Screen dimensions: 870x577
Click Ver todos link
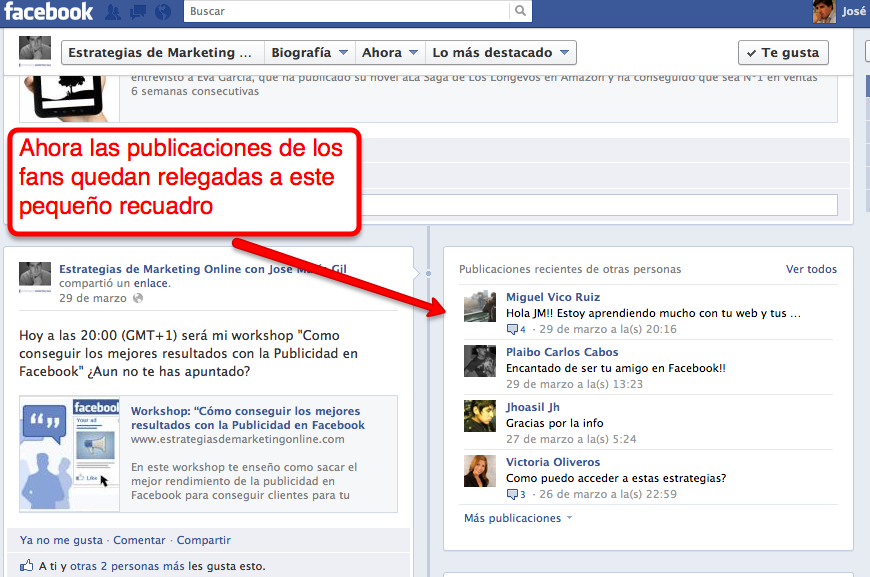(x=811, y=269)
